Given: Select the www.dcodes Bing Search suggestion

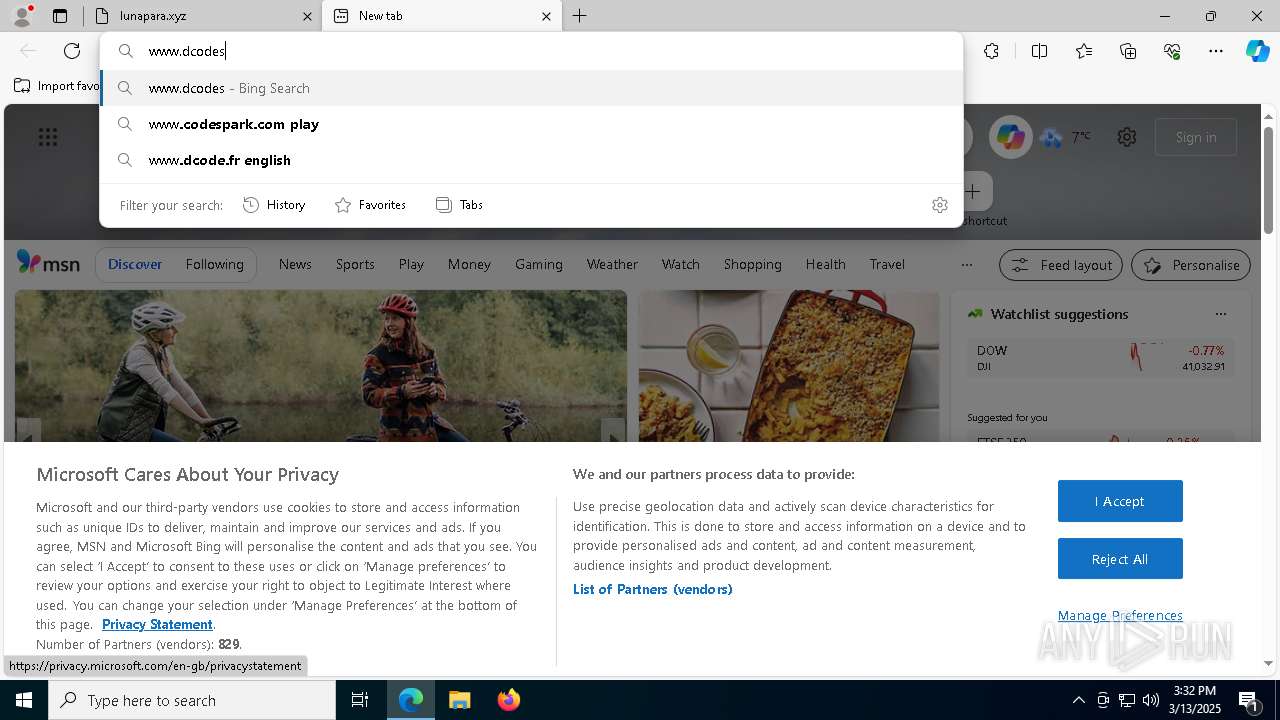Looking at the screenshot, I should click(532, 88).
